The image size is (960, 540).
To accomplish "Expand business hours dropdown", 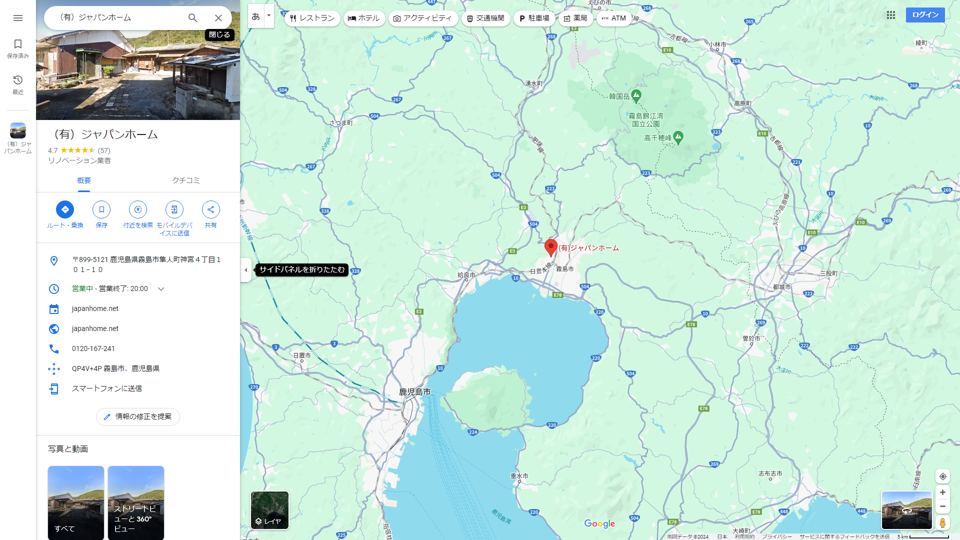I will [161, 289].
